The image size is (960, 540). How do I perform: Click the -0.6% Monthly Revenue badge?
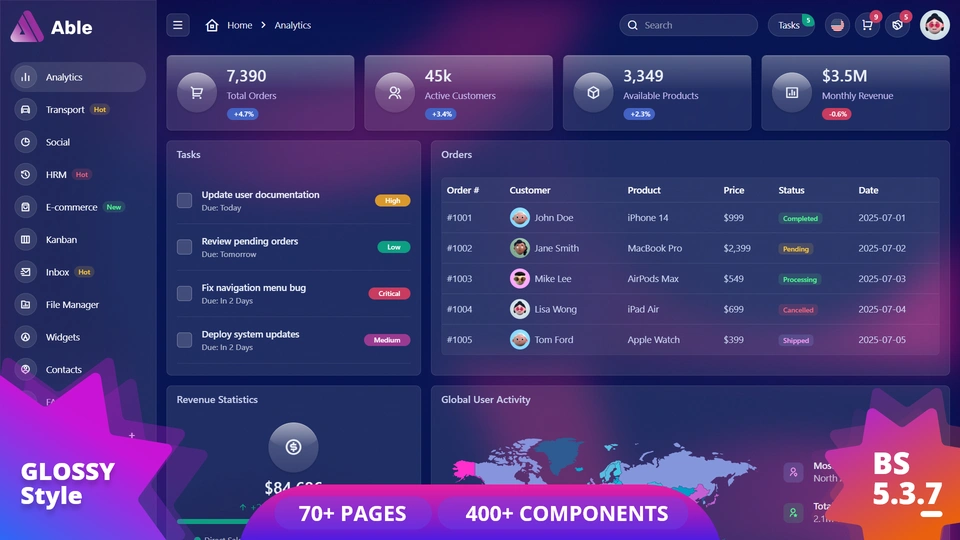(x=837, y=114)
